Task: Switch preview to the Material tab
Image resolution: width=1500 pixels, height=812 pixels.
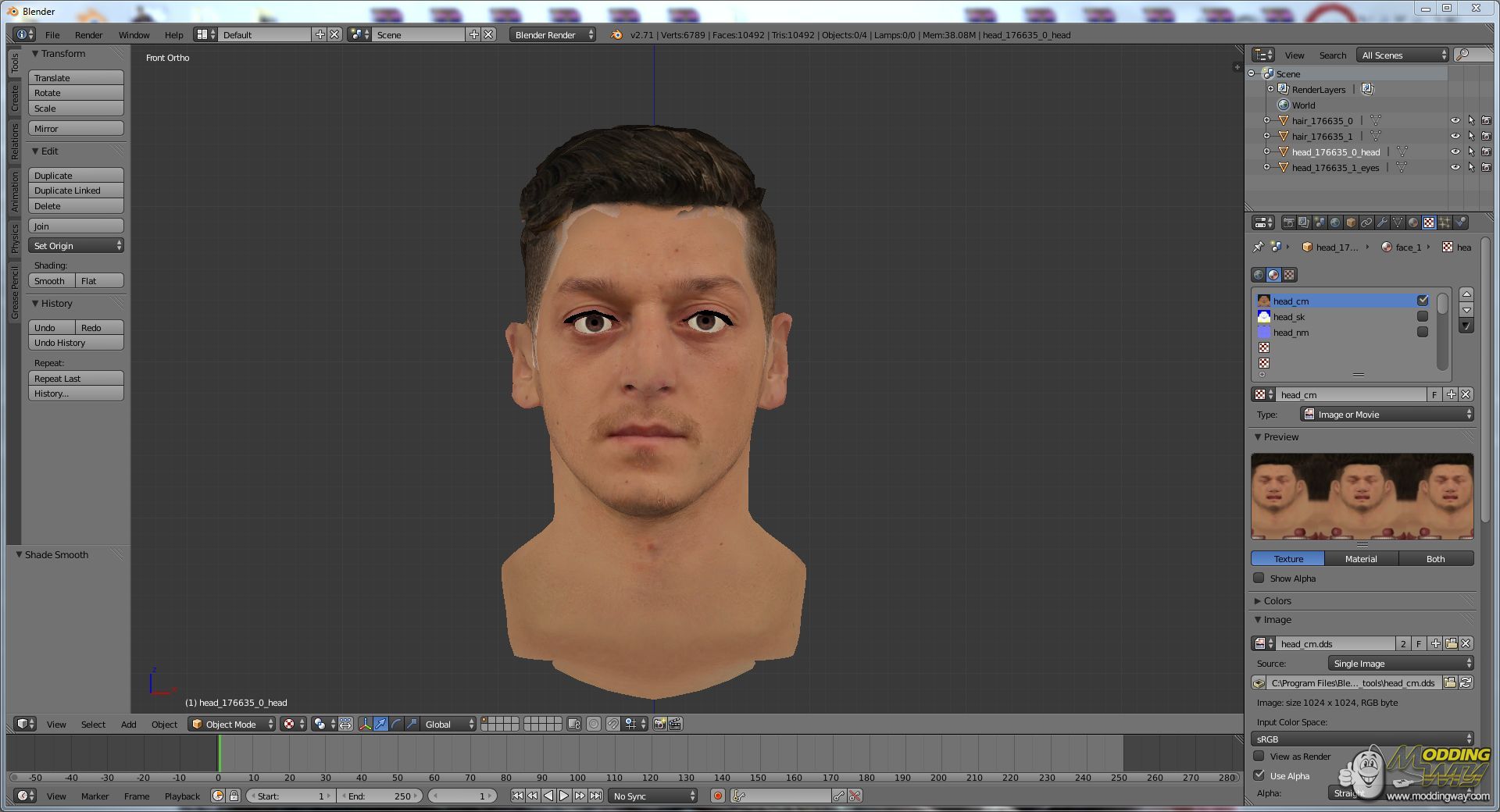Action: (1361, 558)
